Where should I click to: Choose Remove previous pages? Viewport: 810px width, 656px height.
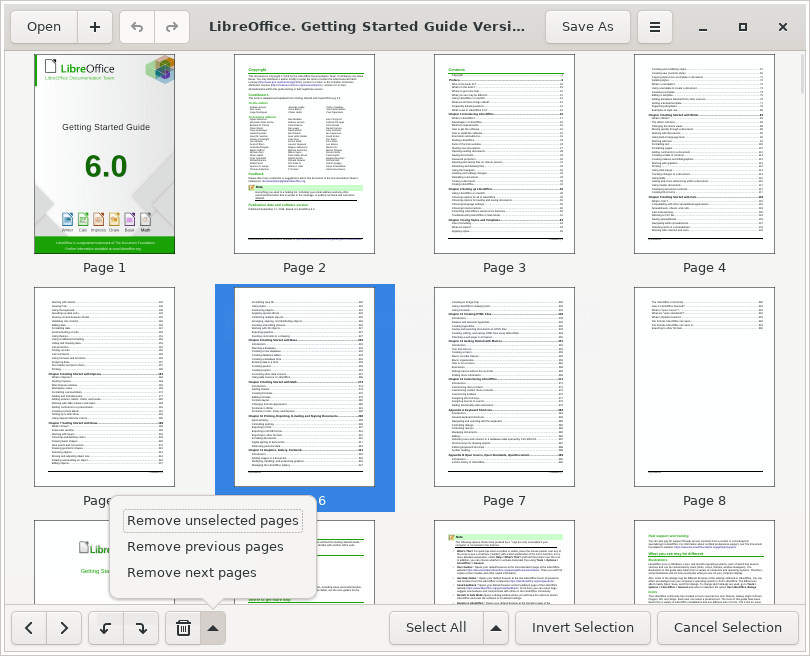205,546
